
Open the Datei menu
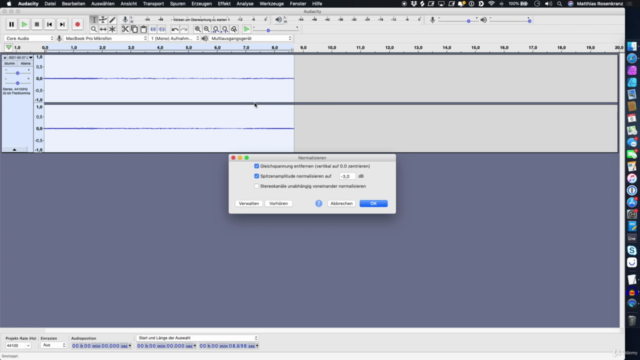pyautogui.click(x=50, y=4)
